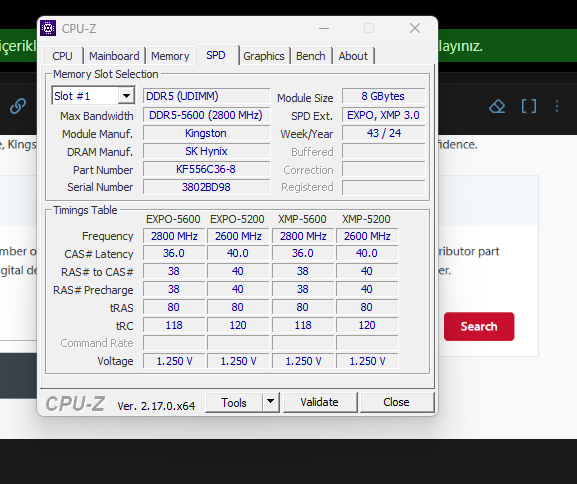Click the version text Ver. 2.17.0.x64

pos(156,406)
